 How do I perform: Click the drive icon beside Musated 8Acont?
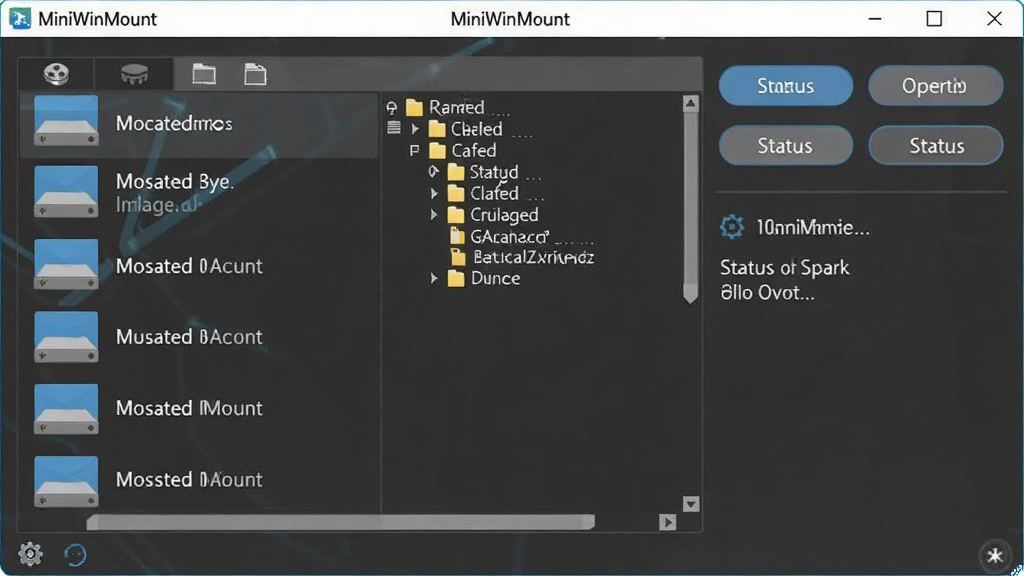click(66, 336)
